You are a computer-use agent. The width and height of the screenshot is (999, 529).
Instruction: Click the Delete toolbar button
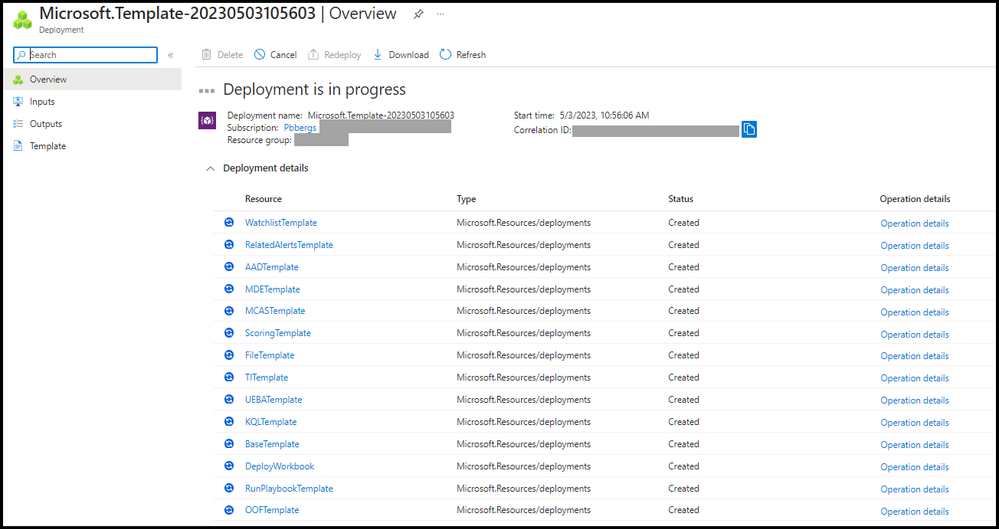(222, 55)
